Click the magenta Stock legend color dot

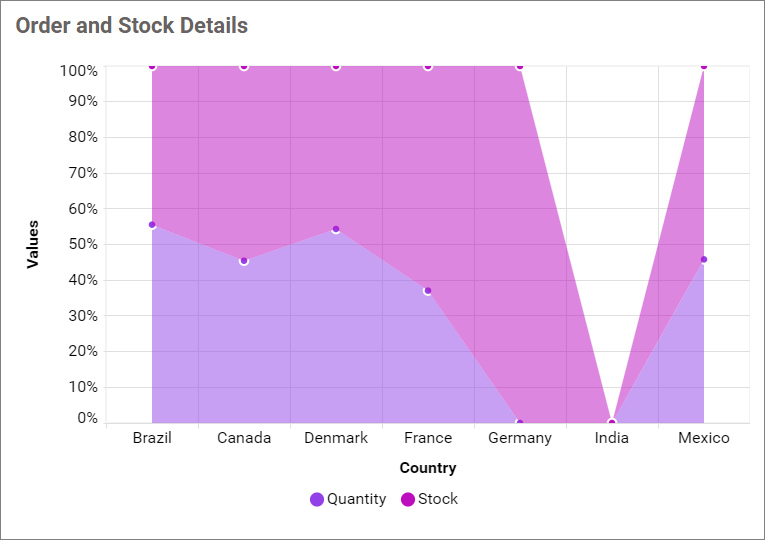click(408, 499)
